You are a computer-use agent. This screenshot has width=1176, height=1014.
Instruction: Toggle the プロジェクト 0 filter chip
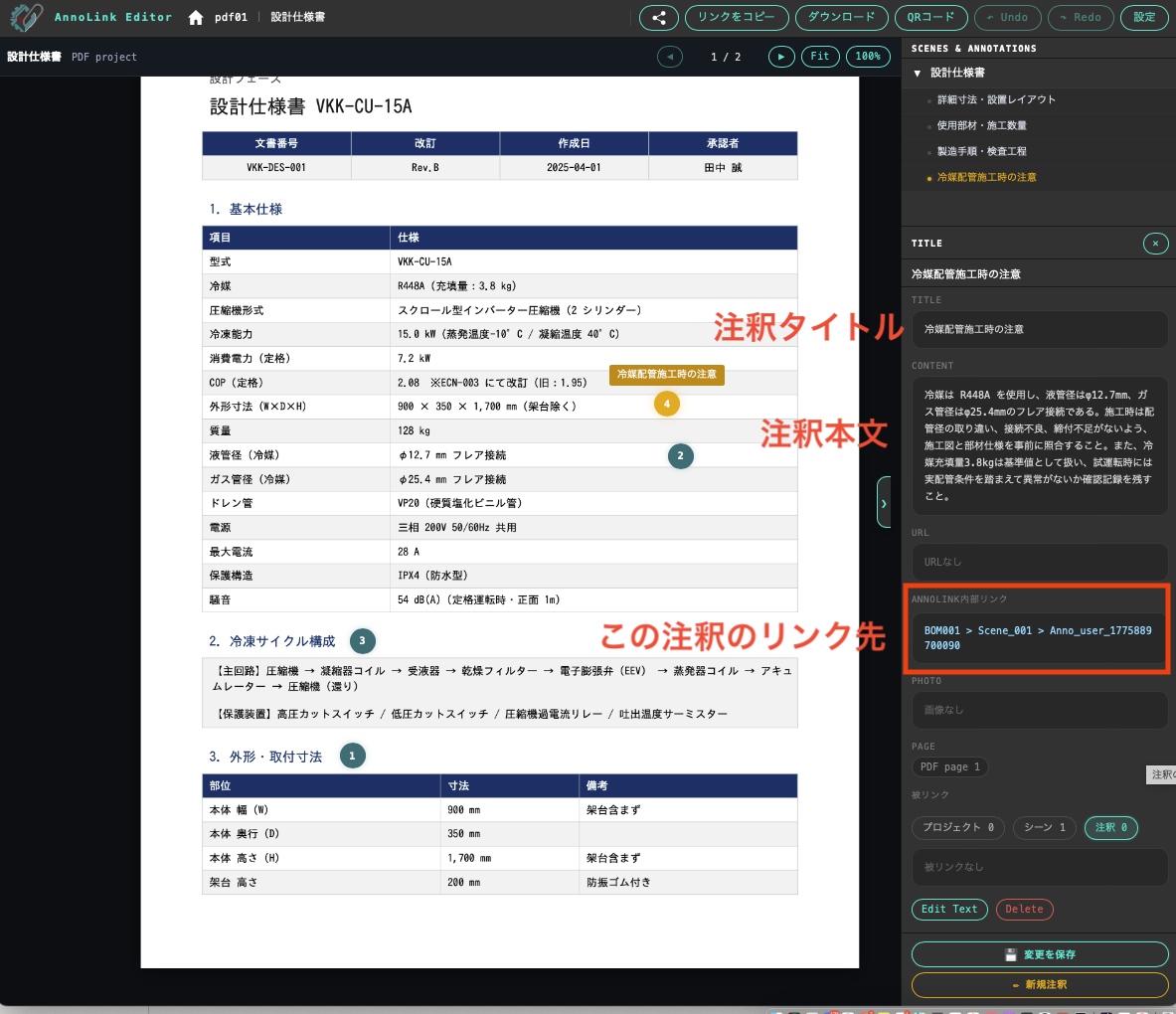pos(957,827)
